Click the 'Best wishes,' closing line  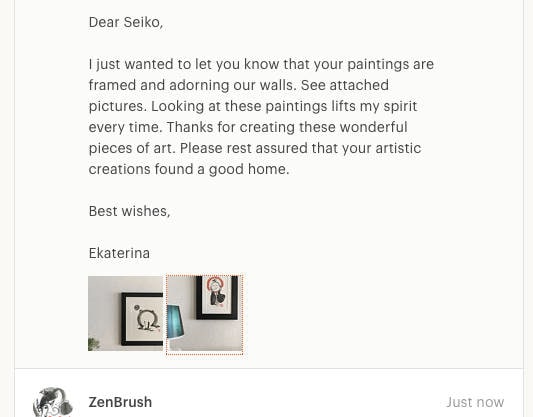click(129, 211)
